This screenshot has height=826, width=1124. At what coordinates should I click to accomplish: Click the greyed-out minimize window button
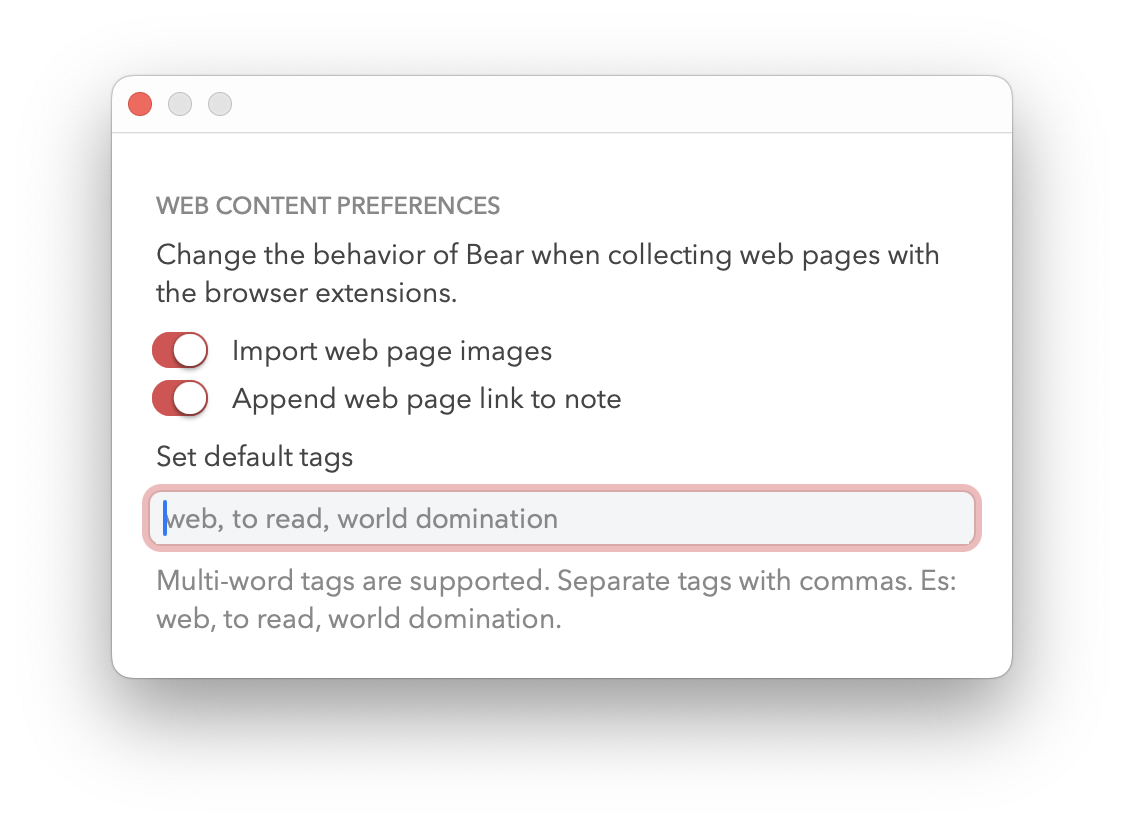click(x=180, y=104)
